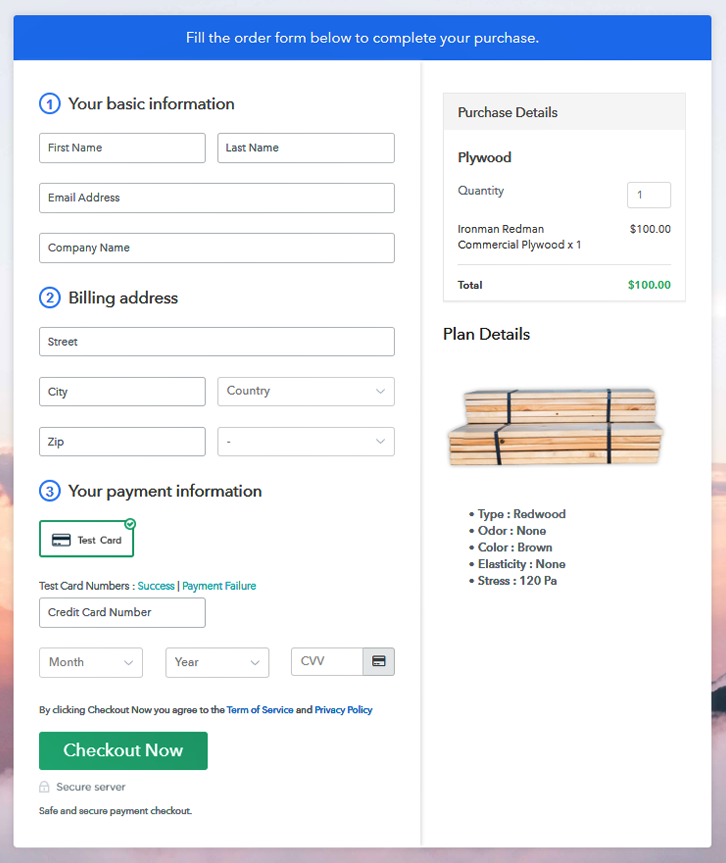Open the Privacy Policy link
This screenshot has width=726, height=863.
point(343,710)
